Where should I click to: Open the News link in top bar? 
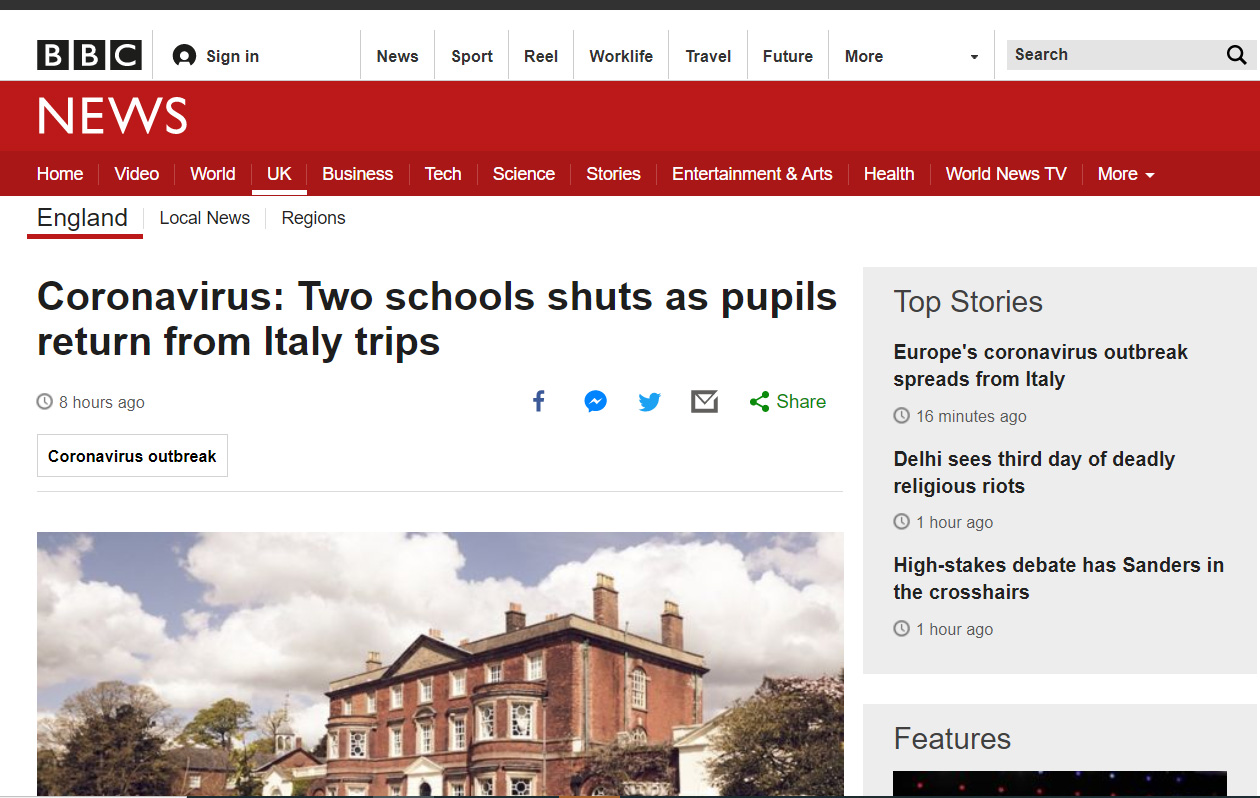[x=397, y=56]
